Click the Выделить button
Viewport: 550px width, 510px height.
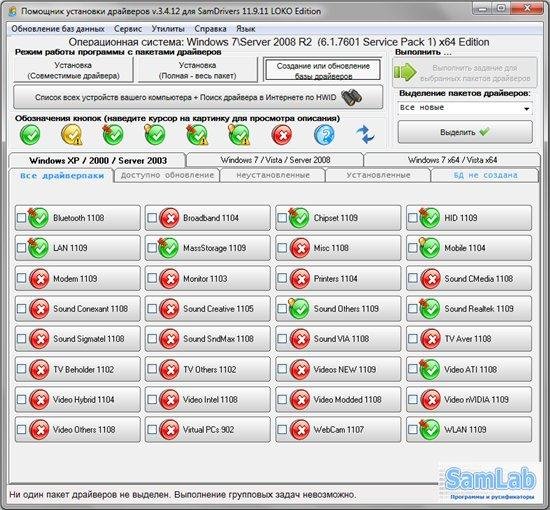(465, 132)
